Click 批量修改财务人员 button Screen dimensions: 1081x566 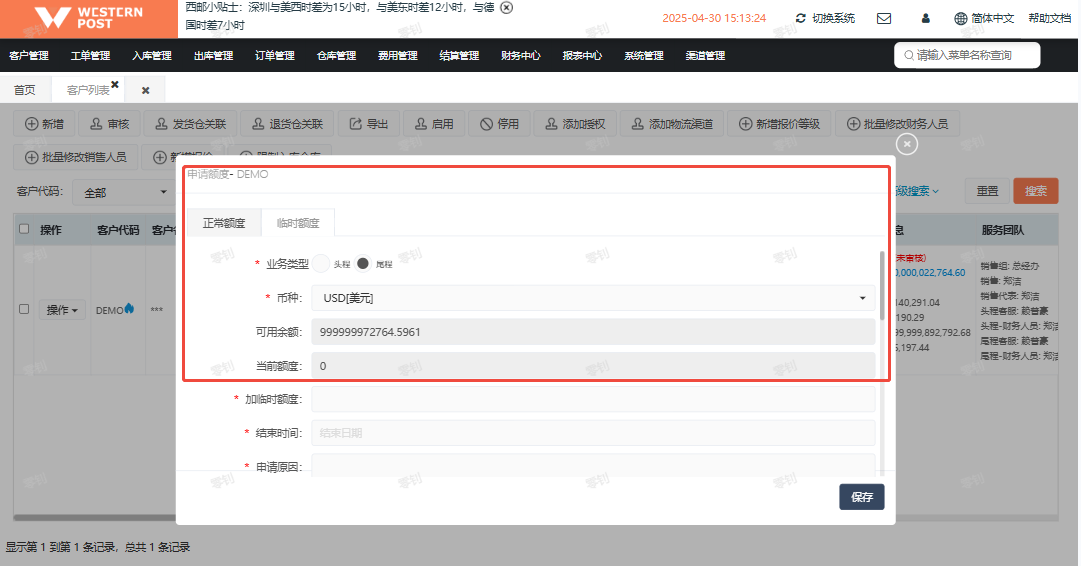[x=897, y=124]
